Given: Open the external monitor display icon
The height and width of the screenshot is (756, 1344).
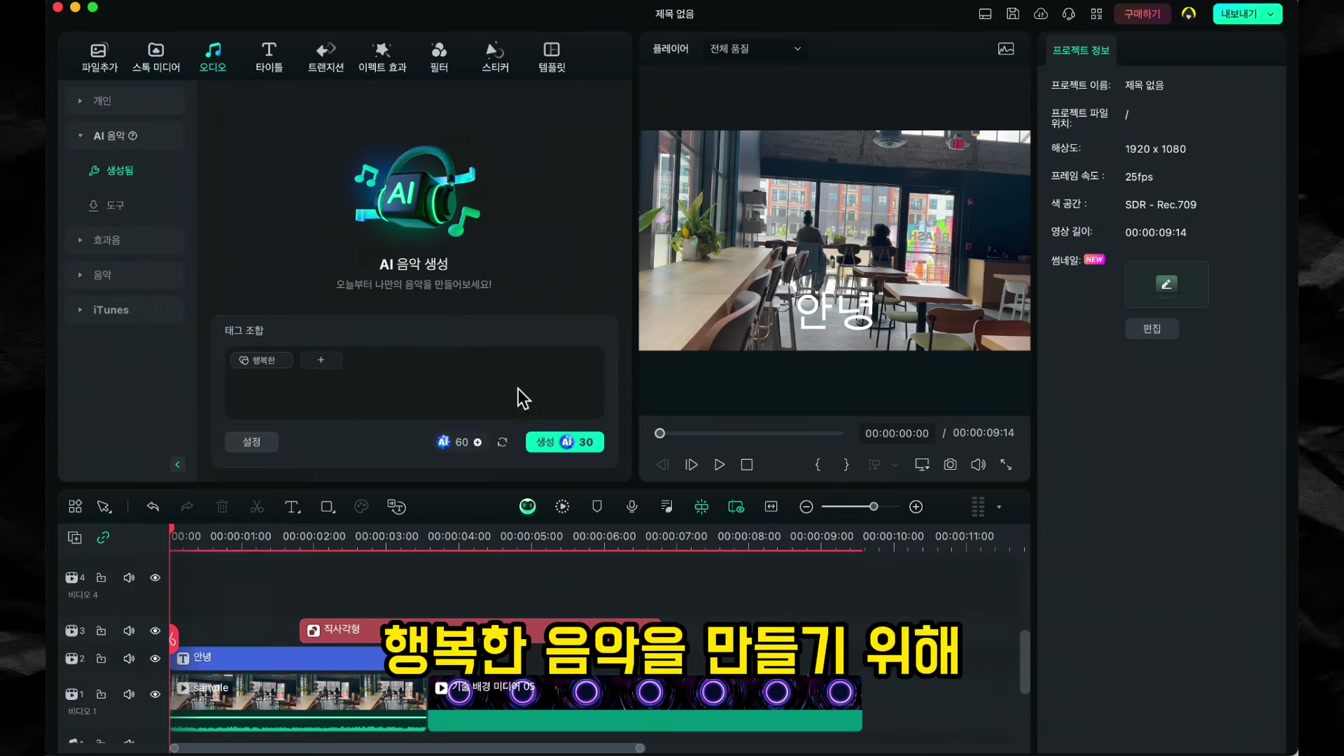Looking at the screenshot, I should [x=922, y=465].
